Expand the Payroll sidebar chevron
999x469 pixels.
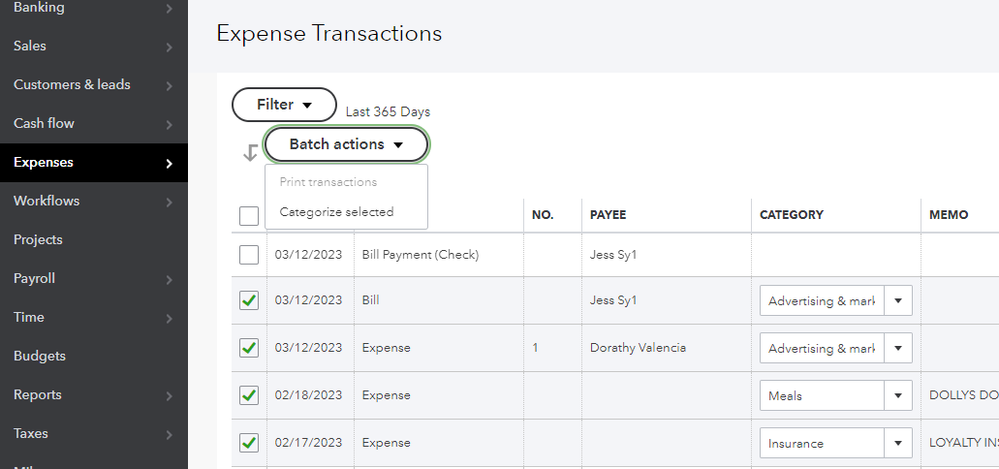[x=168, y=280]
